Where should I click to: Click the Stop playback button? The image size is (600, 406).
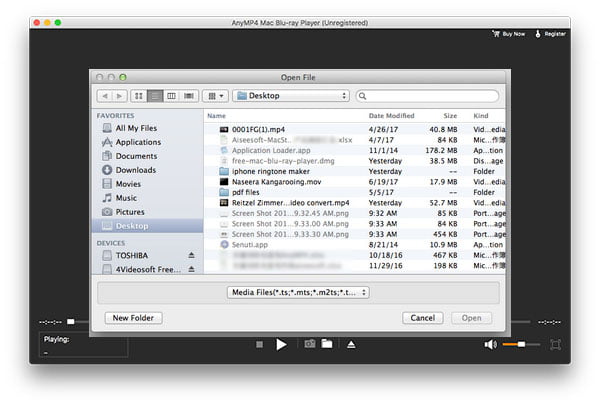(259, 344)
